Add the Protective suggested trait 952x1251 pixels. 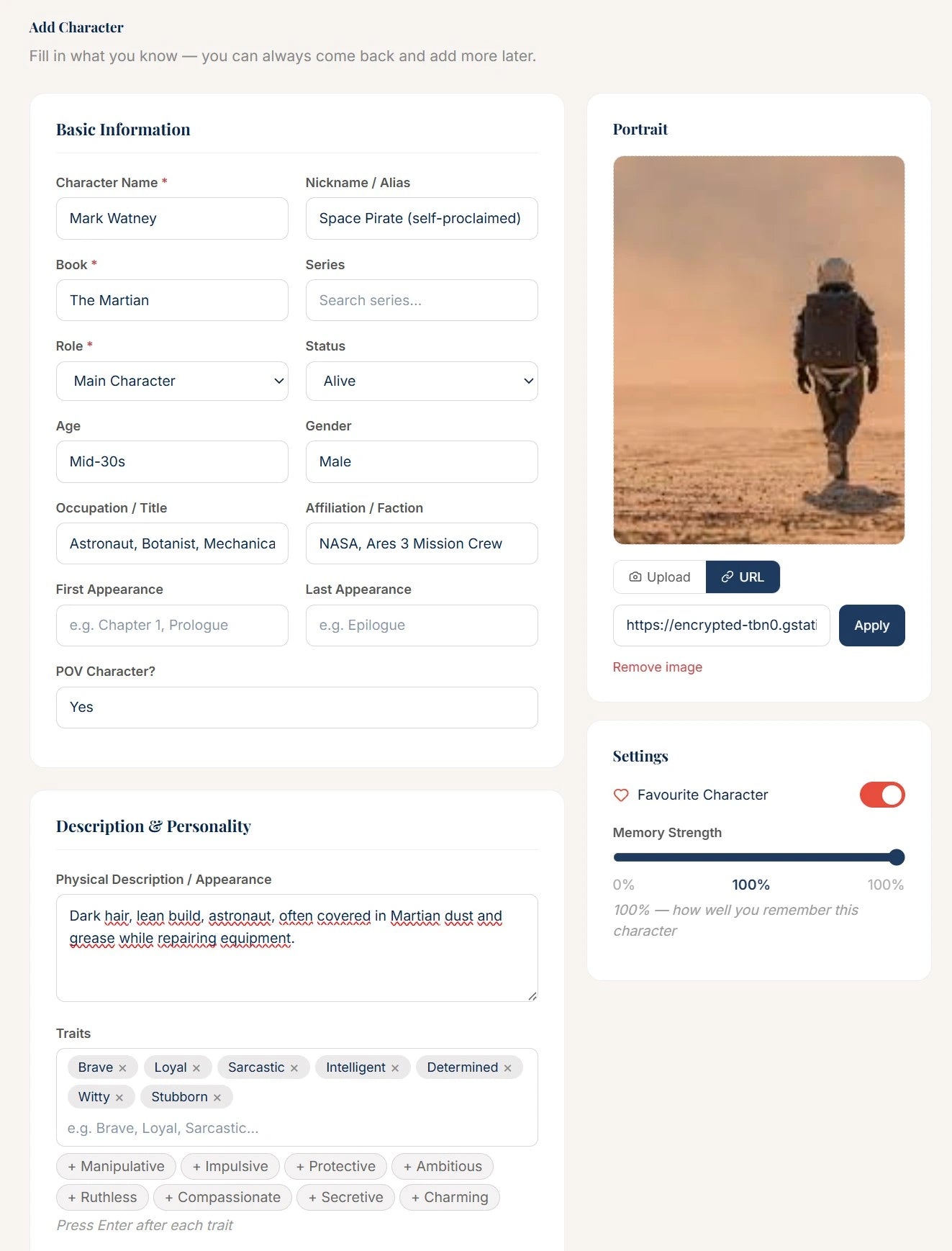(x=335, y=1166)
